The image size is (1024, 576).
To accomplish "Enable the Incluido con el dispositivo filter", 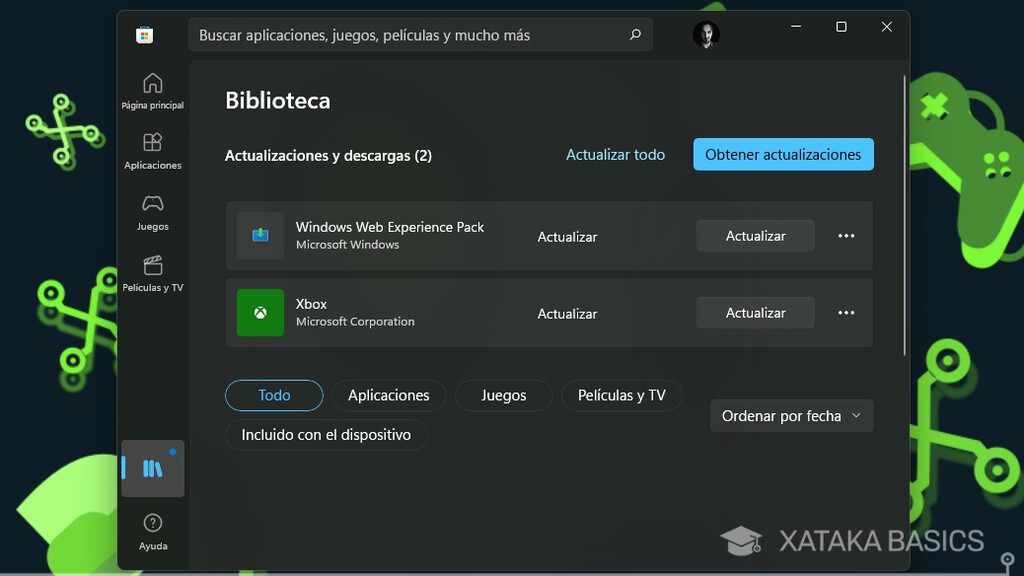I will pos(326,435).
